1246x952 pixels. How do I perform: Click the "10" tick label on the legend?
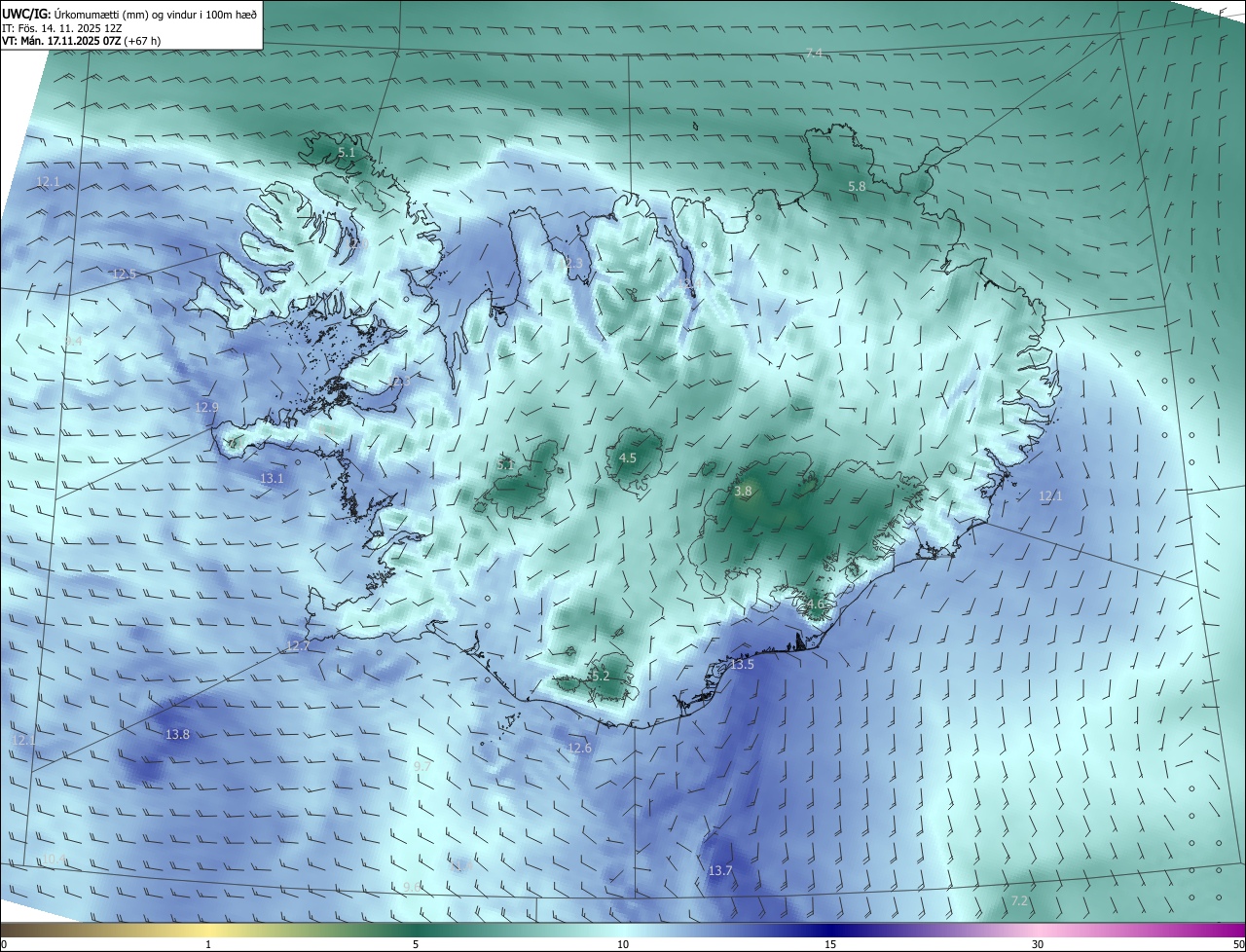pos(623,945)
